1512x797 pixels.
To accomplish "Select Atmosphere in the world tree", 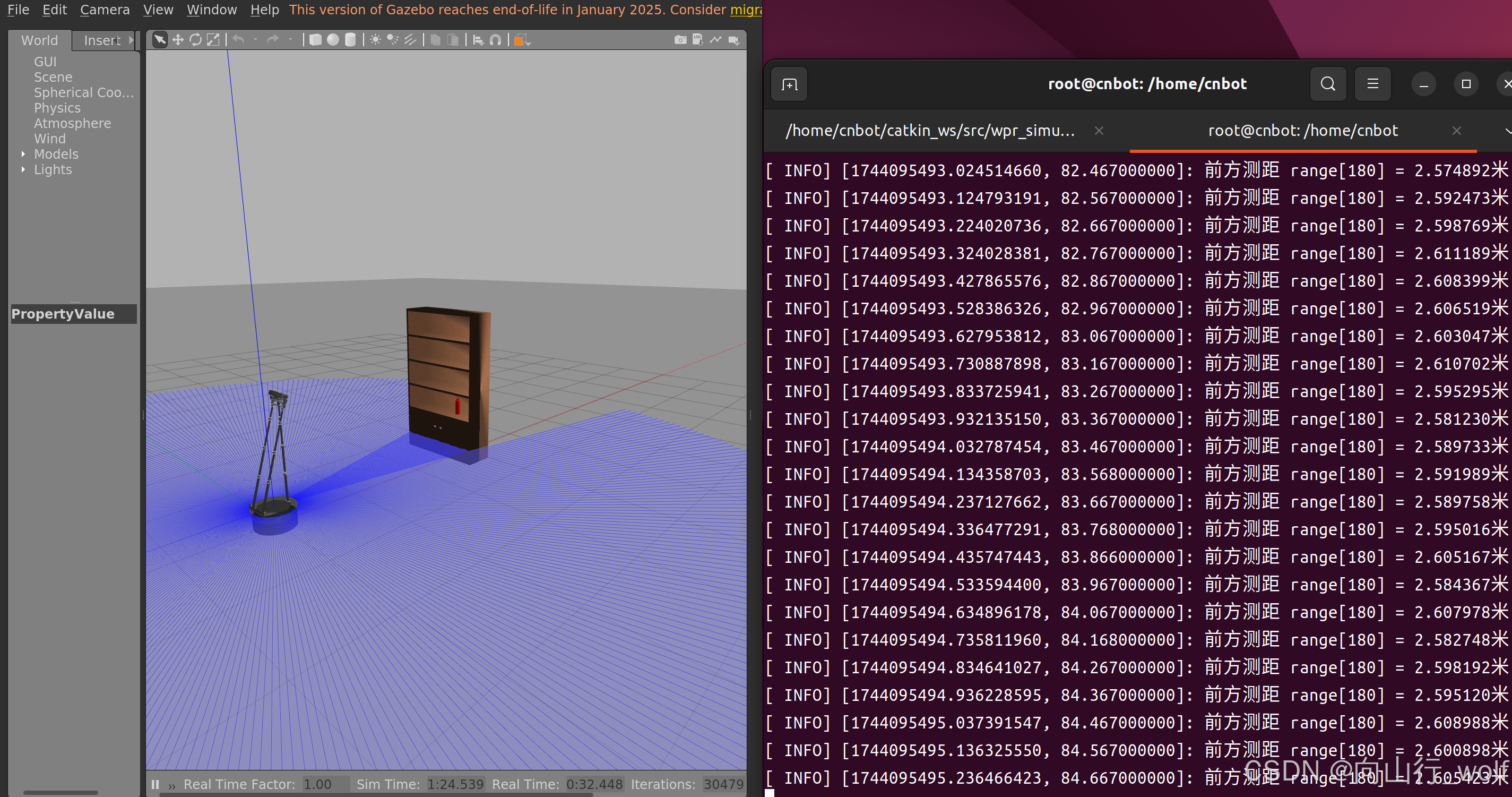I will pos(72,123).
